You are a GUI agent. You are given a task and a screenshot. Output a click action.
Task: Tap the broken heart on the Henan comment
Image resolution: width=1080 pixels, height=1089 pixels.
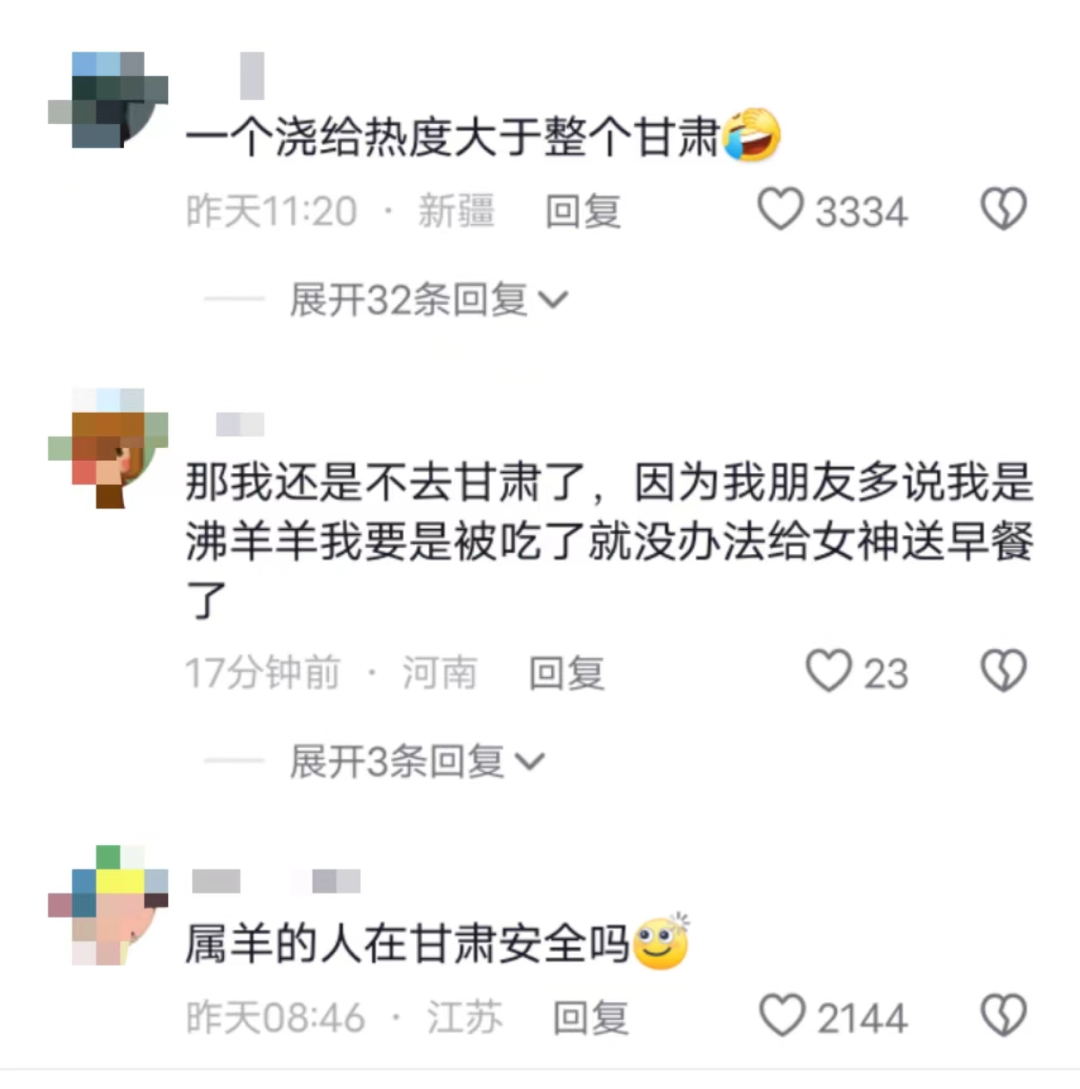[1003, 671]
